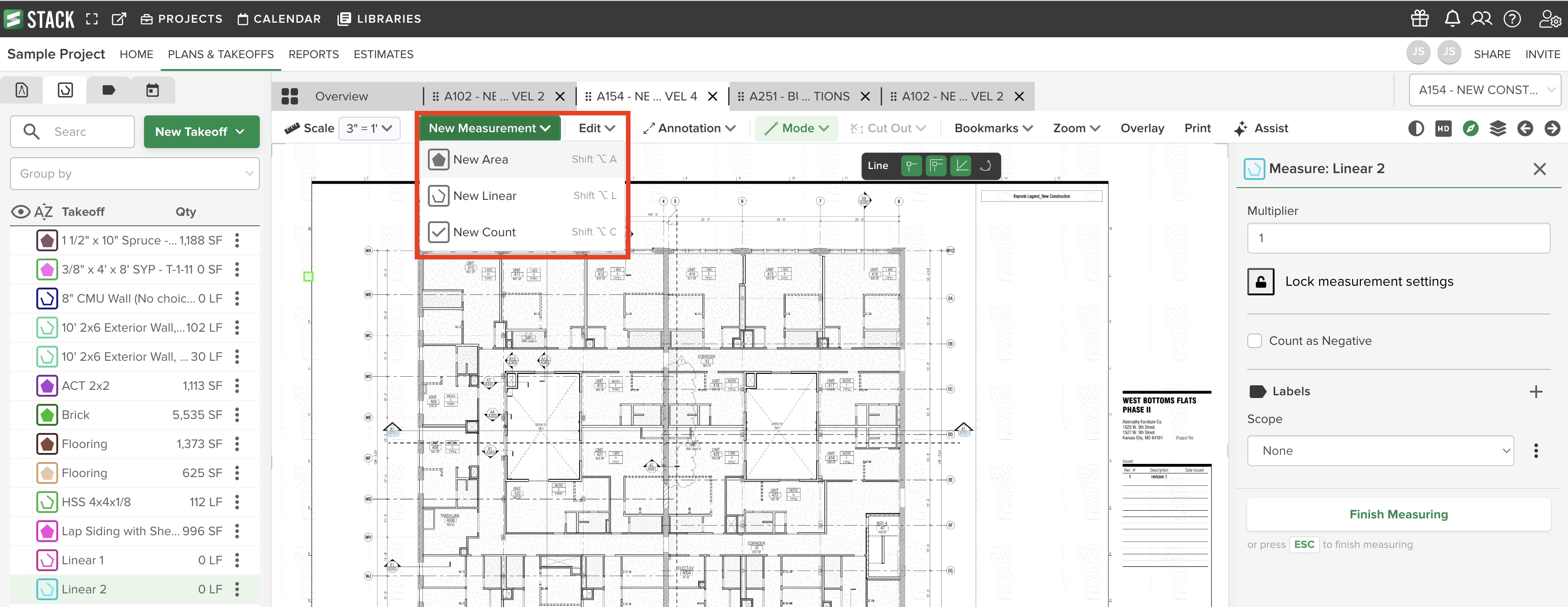Click the Print button

click(x=1197, y=129)
